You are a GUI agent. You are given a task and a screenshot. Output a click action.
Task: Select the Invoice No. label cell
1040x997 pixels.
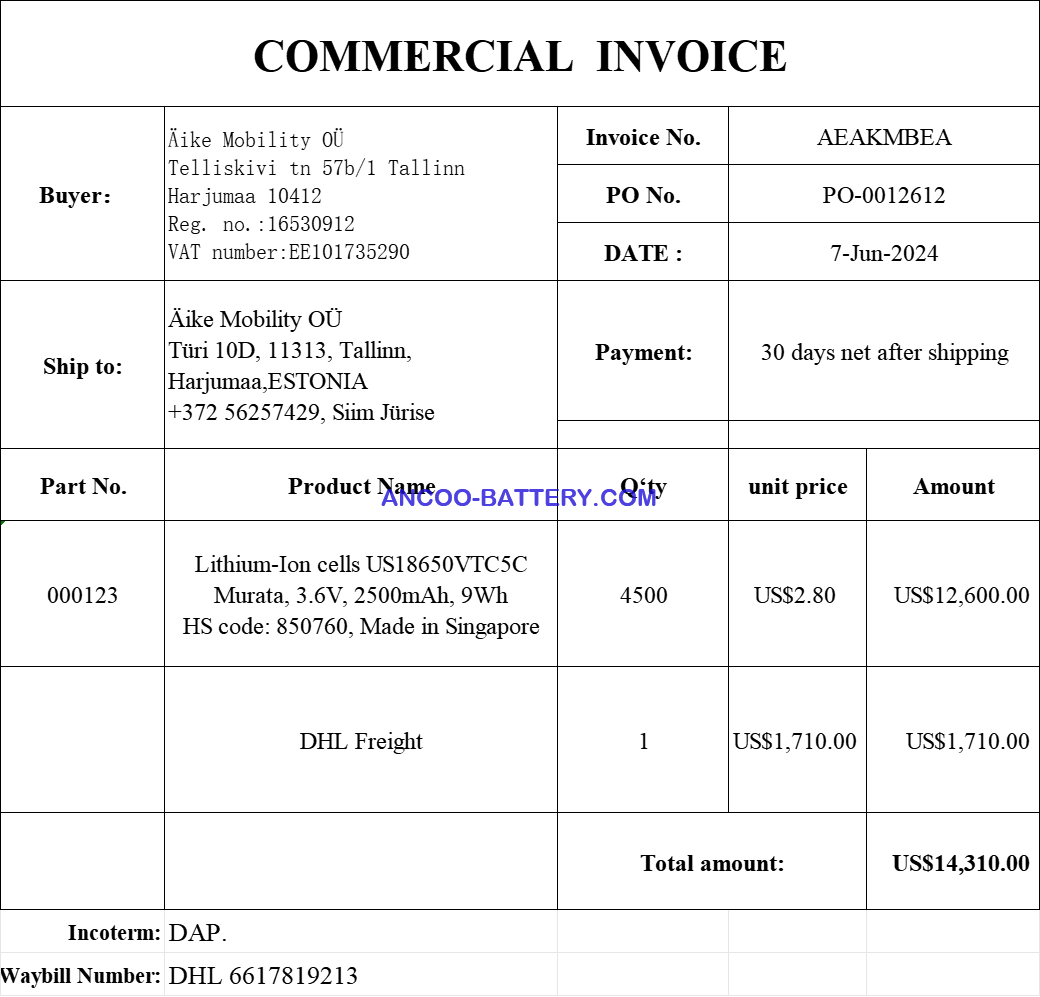pos(643,136)
